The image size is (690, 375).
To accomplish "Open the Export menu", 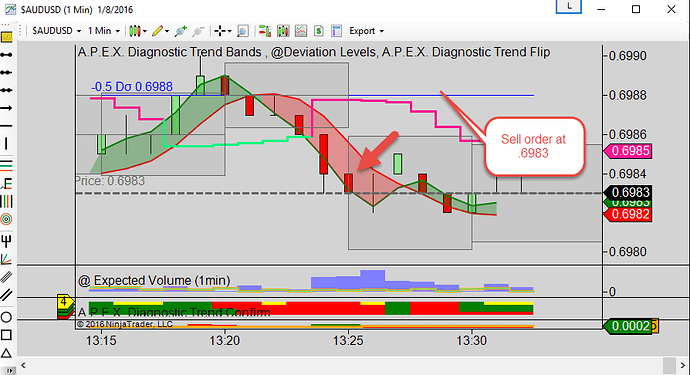I will coord(367,31).
